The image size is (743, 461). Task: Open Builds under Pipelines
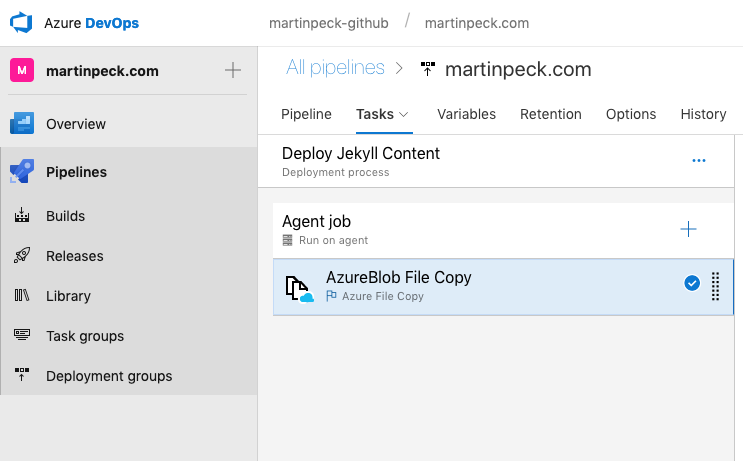(x=65, y=216)
